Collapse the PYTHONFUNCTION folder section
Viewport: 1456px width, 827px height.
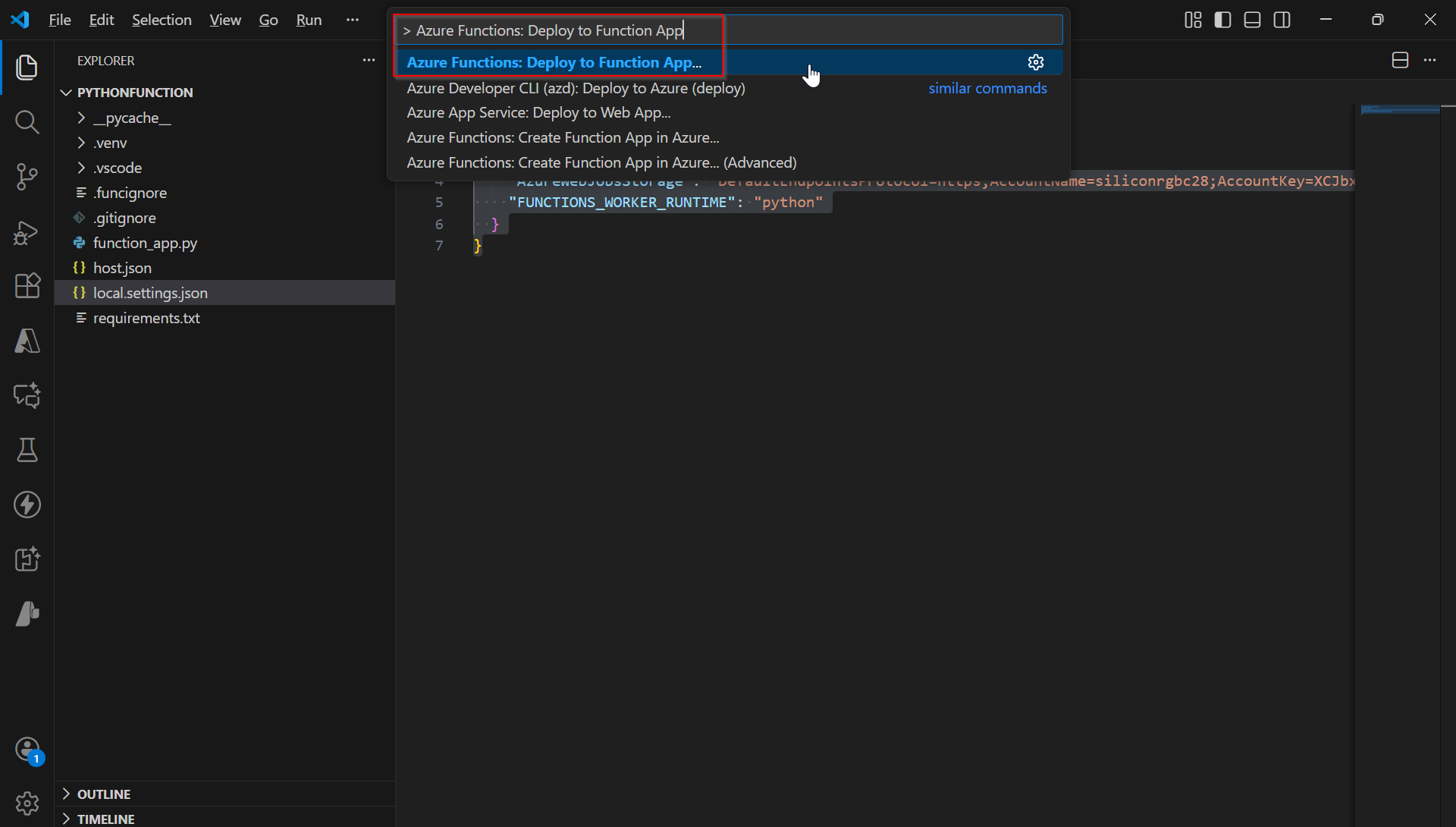click(224, 93)
